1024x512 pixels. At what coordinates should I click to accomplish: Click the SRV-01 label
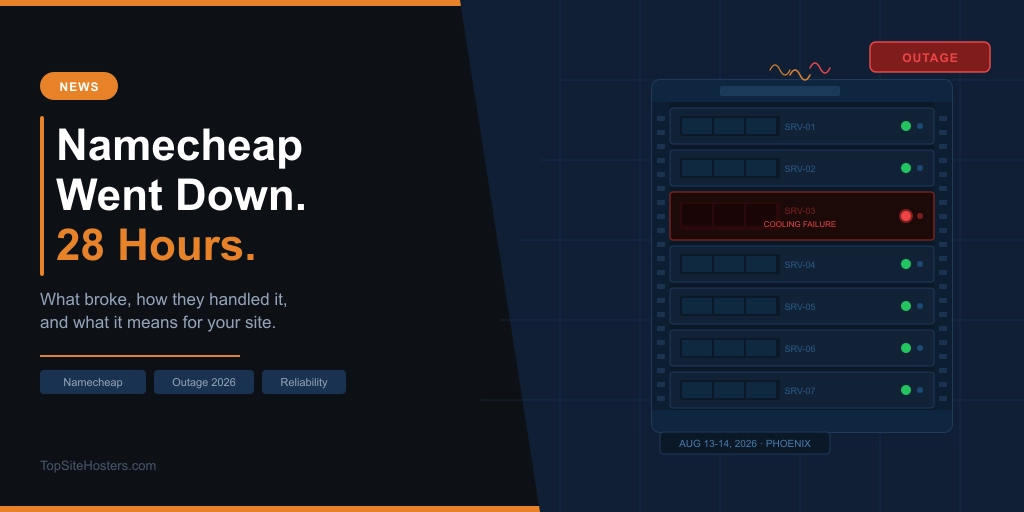coord(800,127)
